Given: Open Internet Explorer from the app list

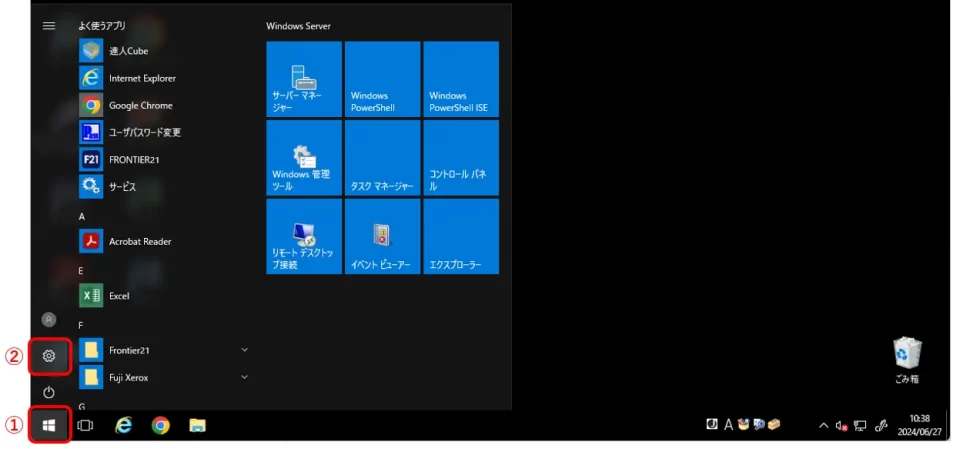Looking at the screenshot, I should (x=142, y=78).
